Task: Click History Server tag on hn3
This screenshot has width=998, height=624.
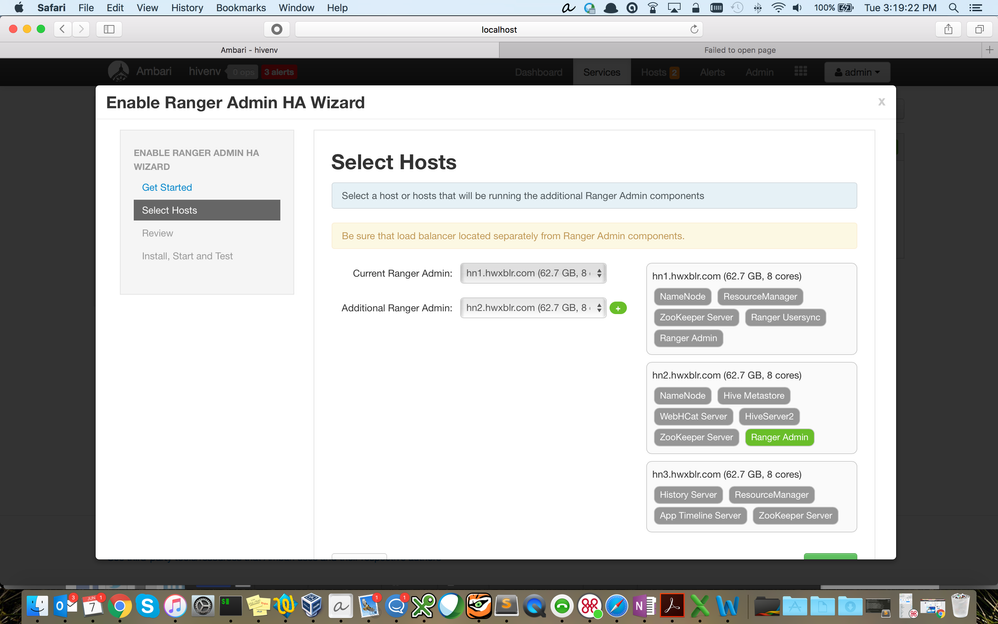Action: [x=688, y=495]
